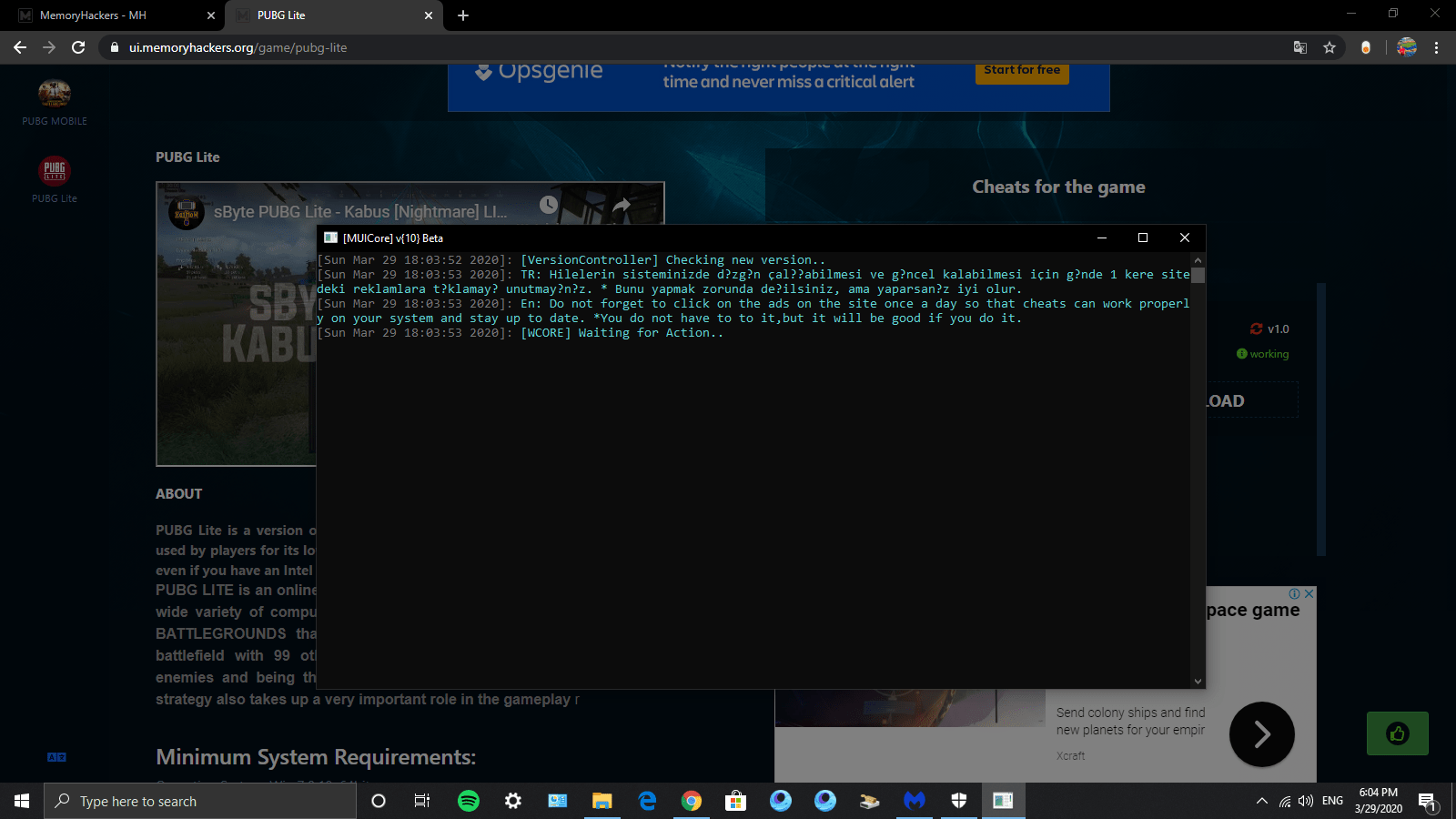Open the clock showing 6:04 PM
Viewport: 1456px width, 819px height.
click(x=1378, y=801)
